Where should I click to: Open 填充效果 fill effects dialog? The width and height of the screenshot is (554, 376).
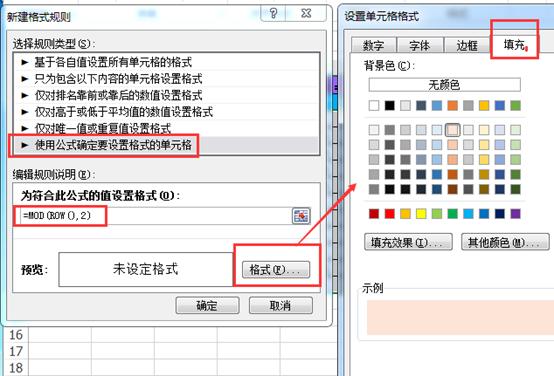pyautogui.click(x=408, y=242)
